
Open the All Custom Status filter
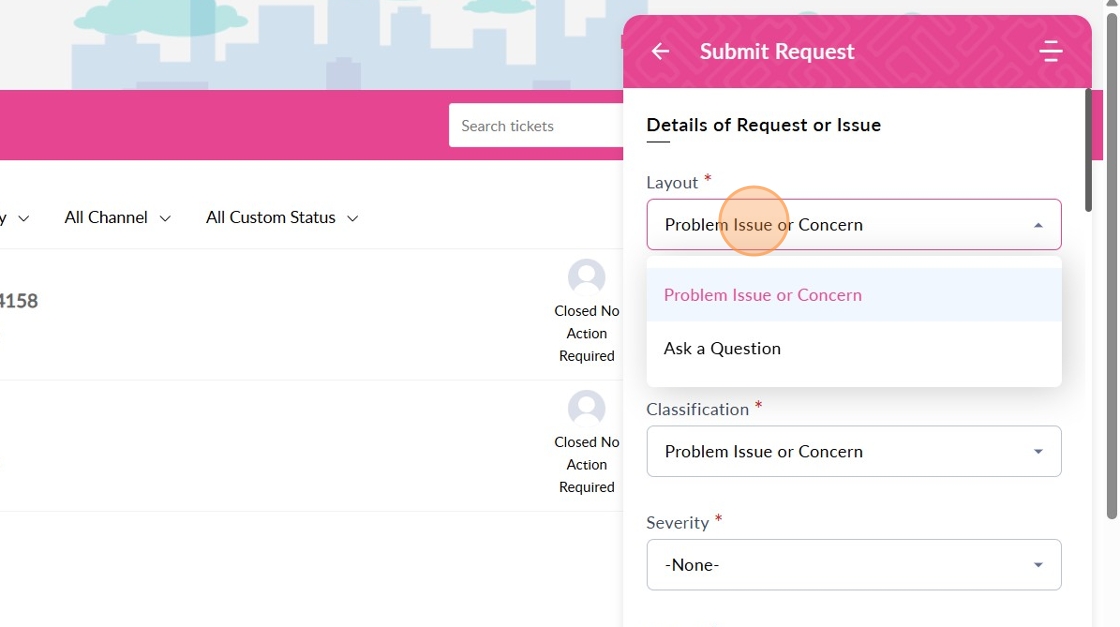tap(282, 217)
